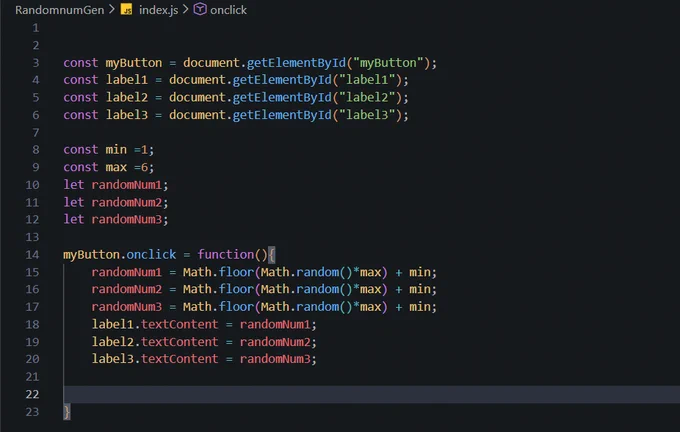The image size is (680, 432).
Task: Click the onclick symbol breadcrumb
Action: pos(228,10)
